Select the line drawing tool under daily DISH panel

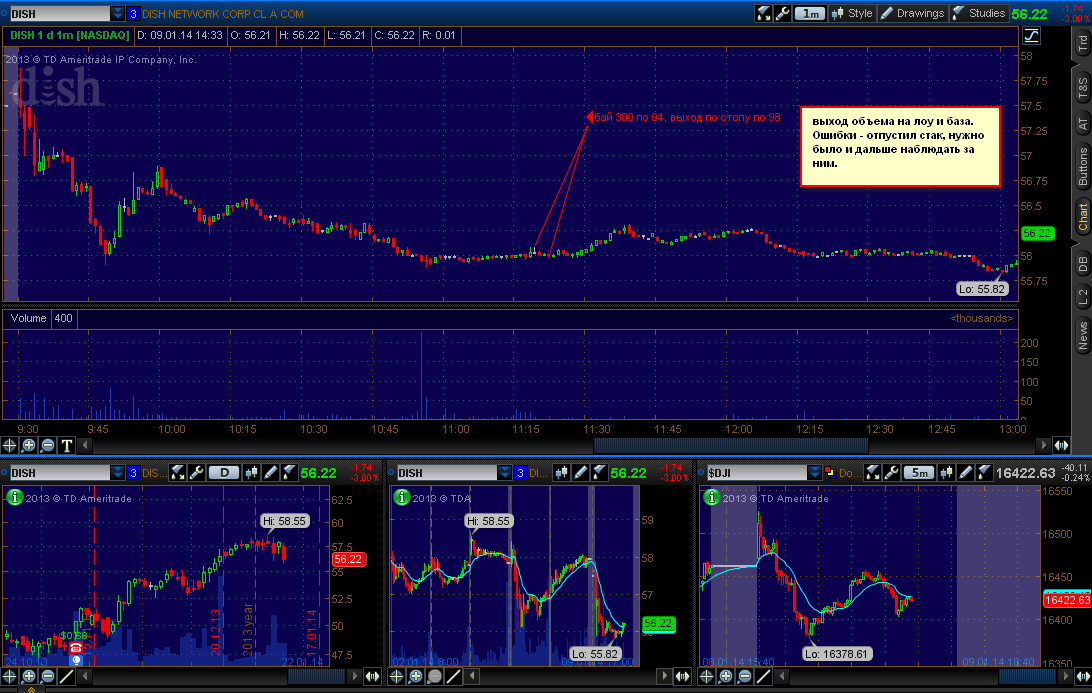[x=67, y=676]
